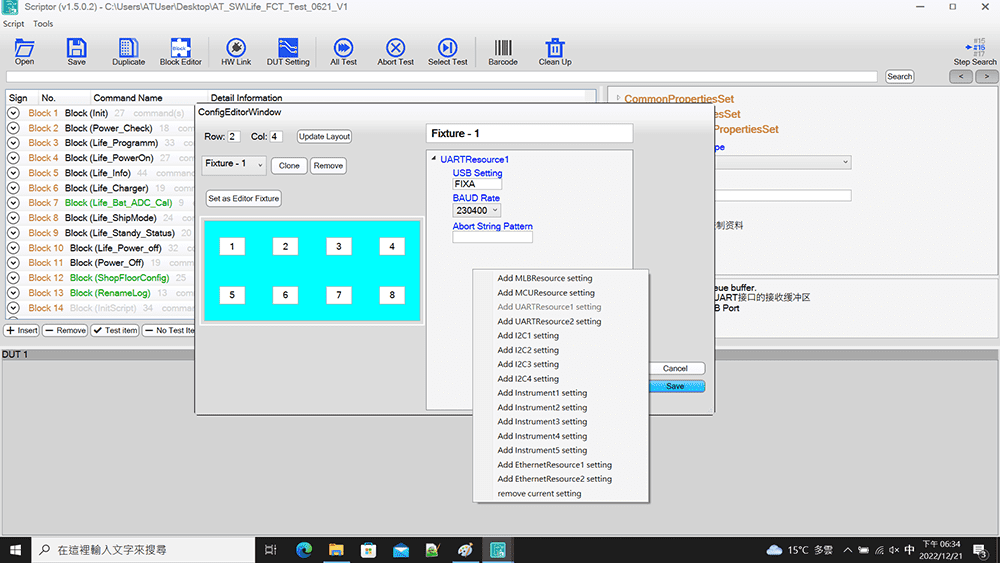Open Task View in the taskbar
Screen dimensions: 1000x563
(x=270, y=550)
